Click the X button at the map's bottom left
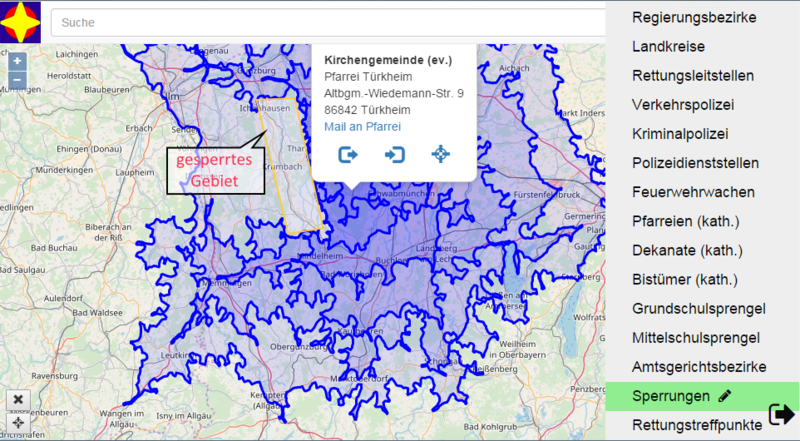 click(18, 399)
